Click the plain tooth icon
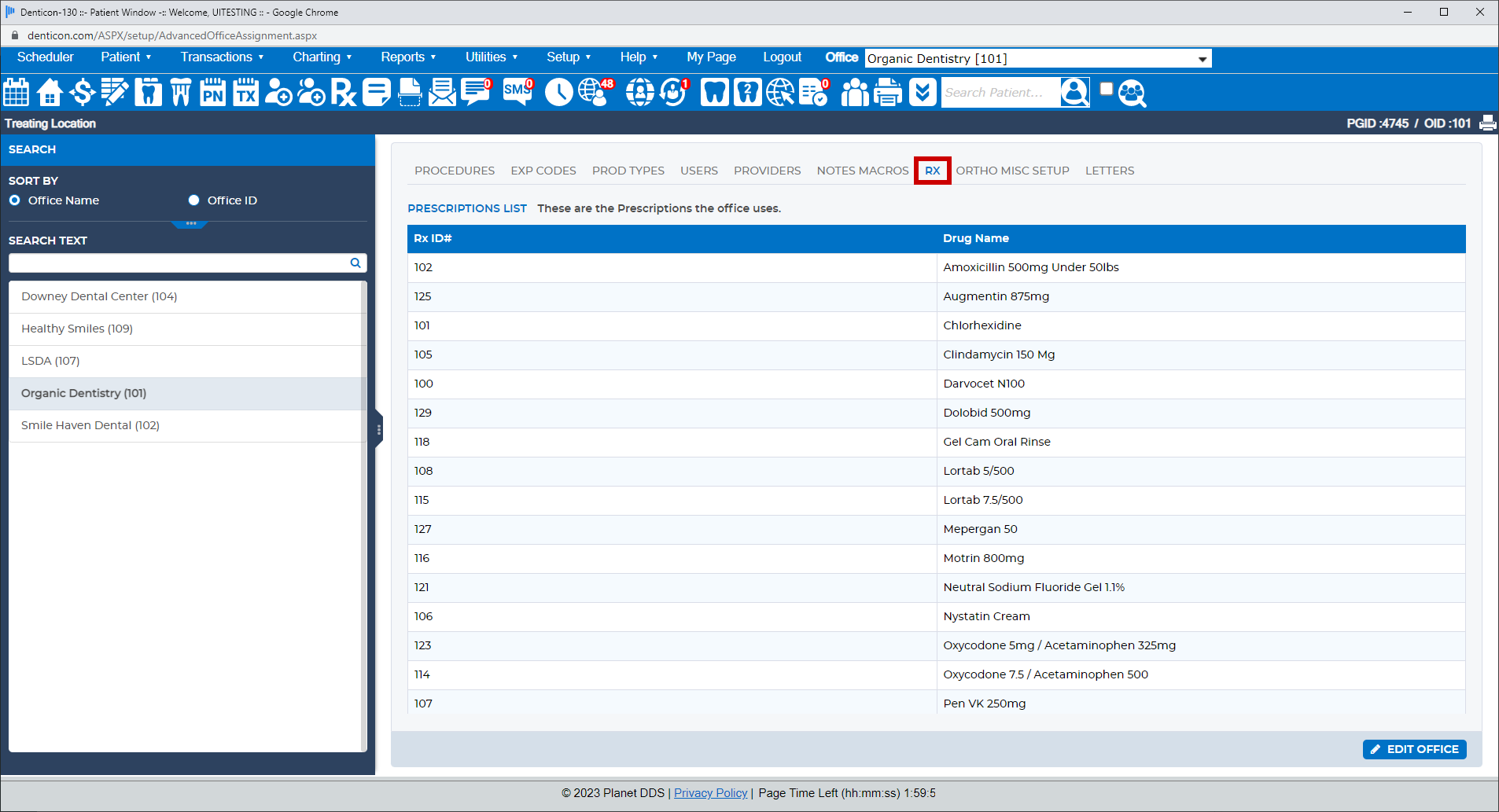This screenshot has height=812, width=1499. pos(715,93)
